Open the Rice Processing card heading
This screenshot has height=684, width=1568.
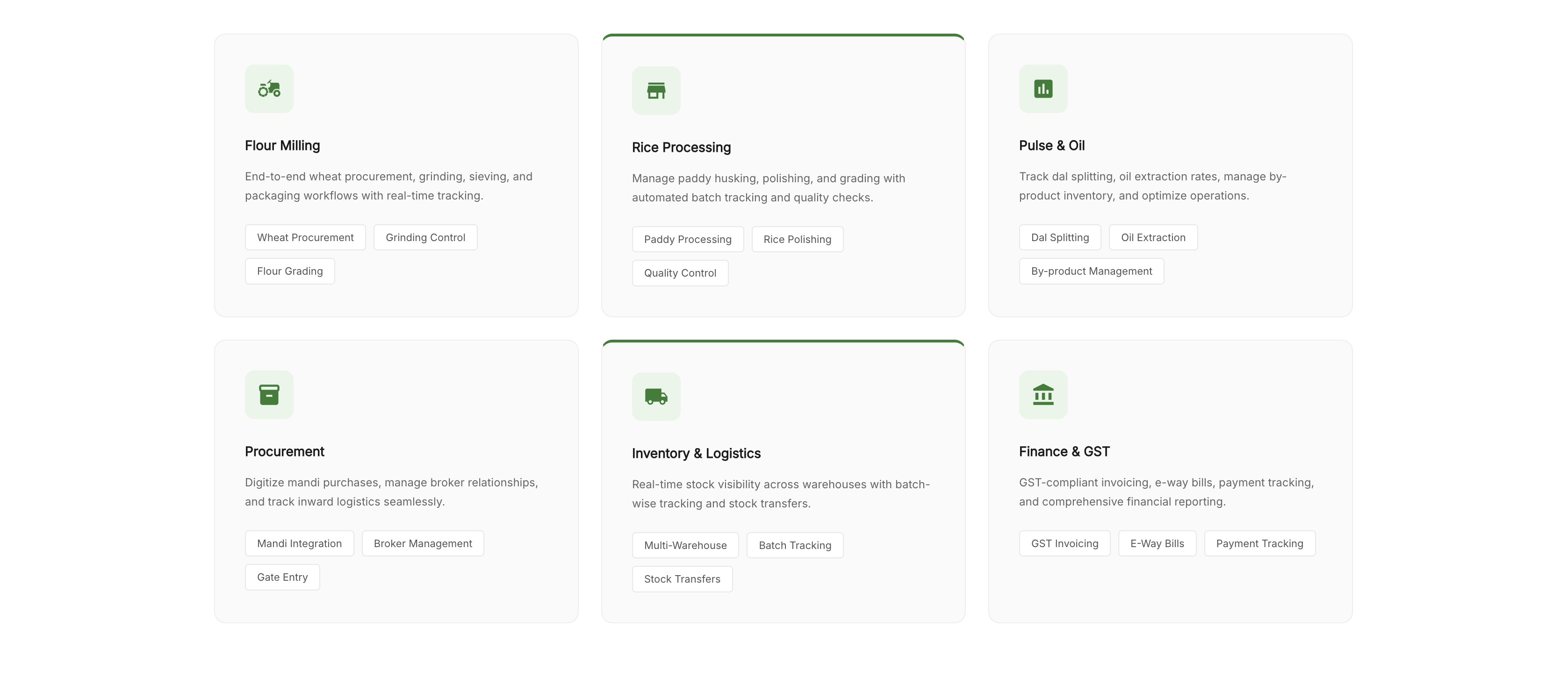tap(681, 147)
